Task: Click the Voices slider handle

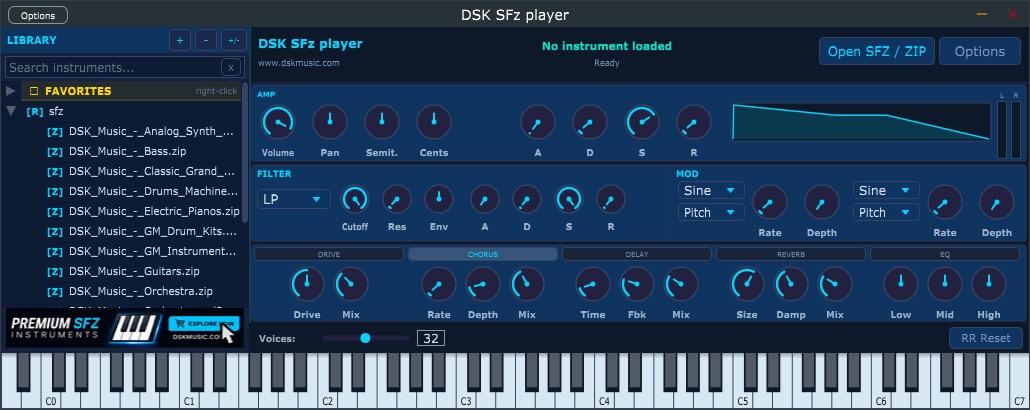Action: pos(365,338)
